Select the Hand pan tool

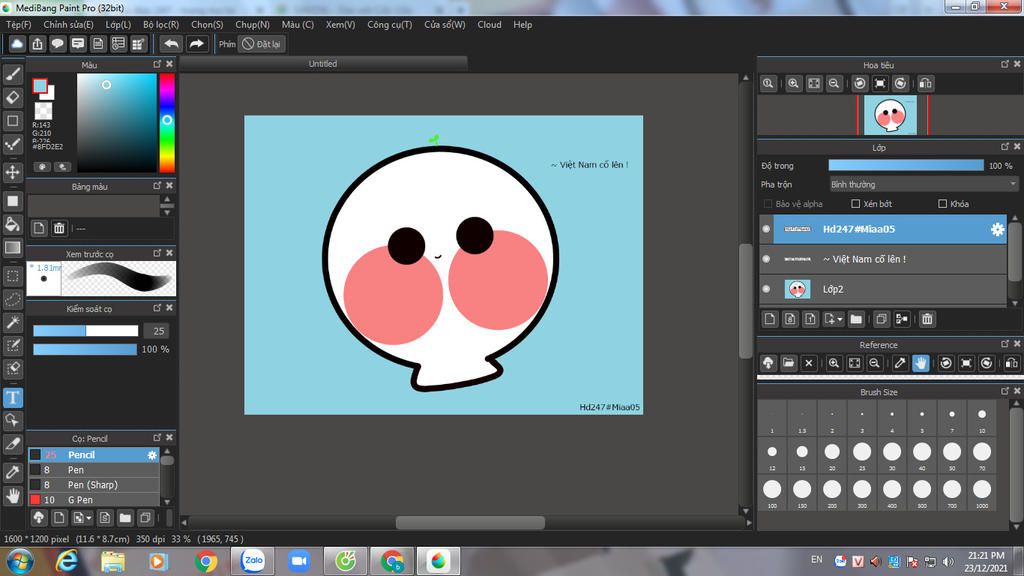(13, 495)
